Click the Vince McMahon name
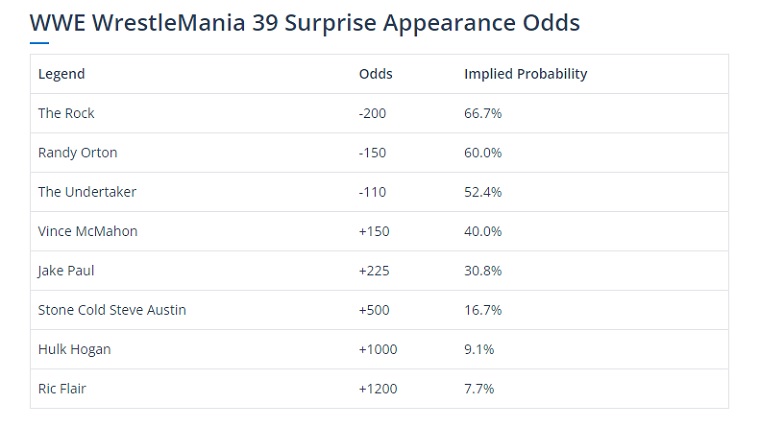 tap(87, 231)
